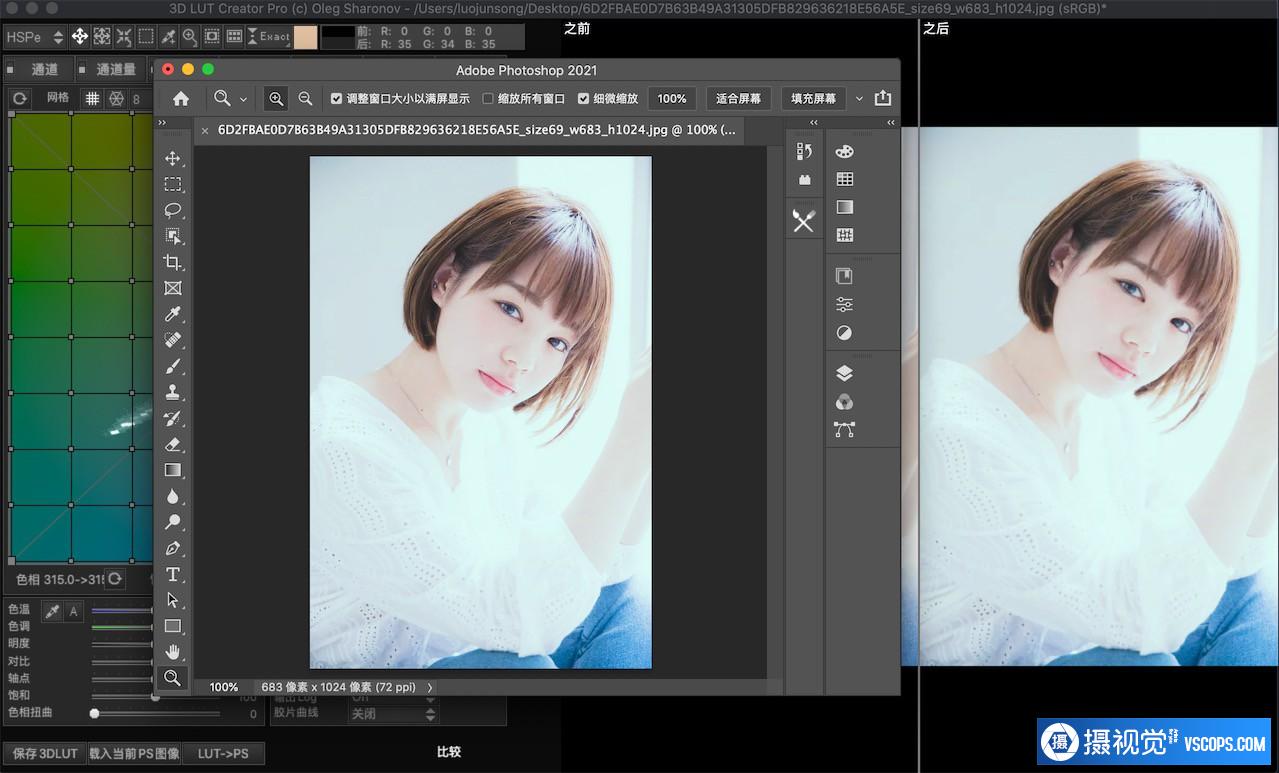Screen dimensions: 1279x773
Task: Choose the Eraser tool
Action: click(x=173, y=444)
